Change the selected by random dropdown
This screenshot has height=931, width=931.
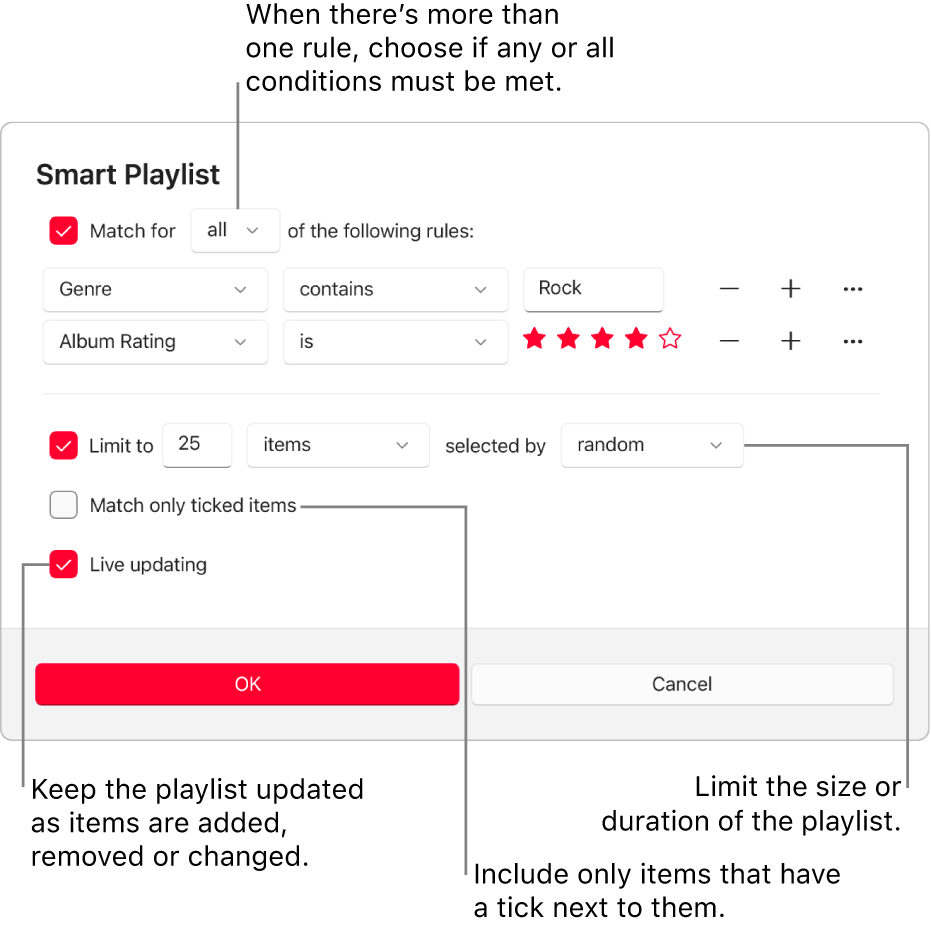pyautogui.click(x=651, y=445)
